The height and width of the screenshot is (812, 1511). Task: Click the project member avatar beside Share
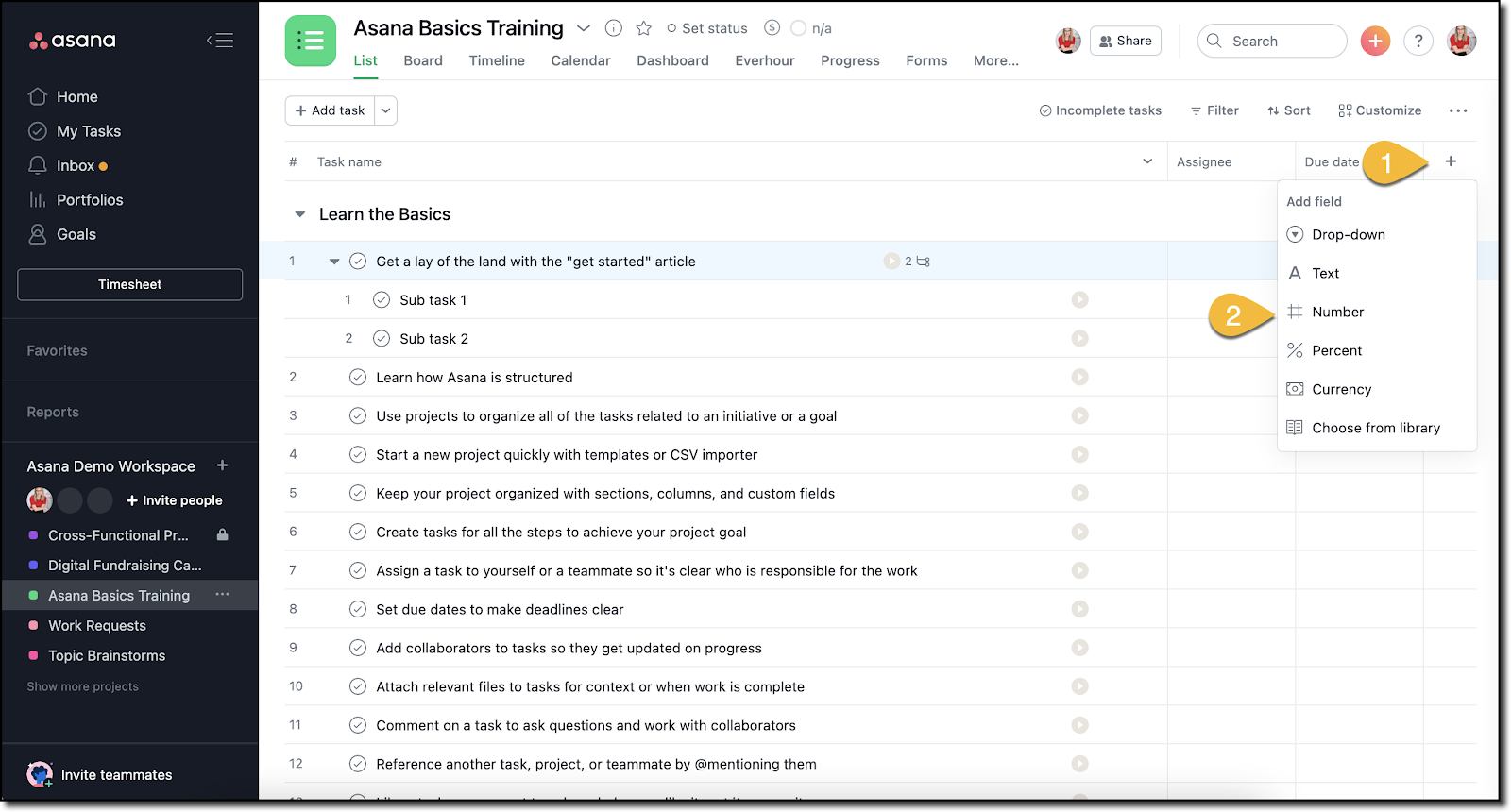pos(1068,41)
